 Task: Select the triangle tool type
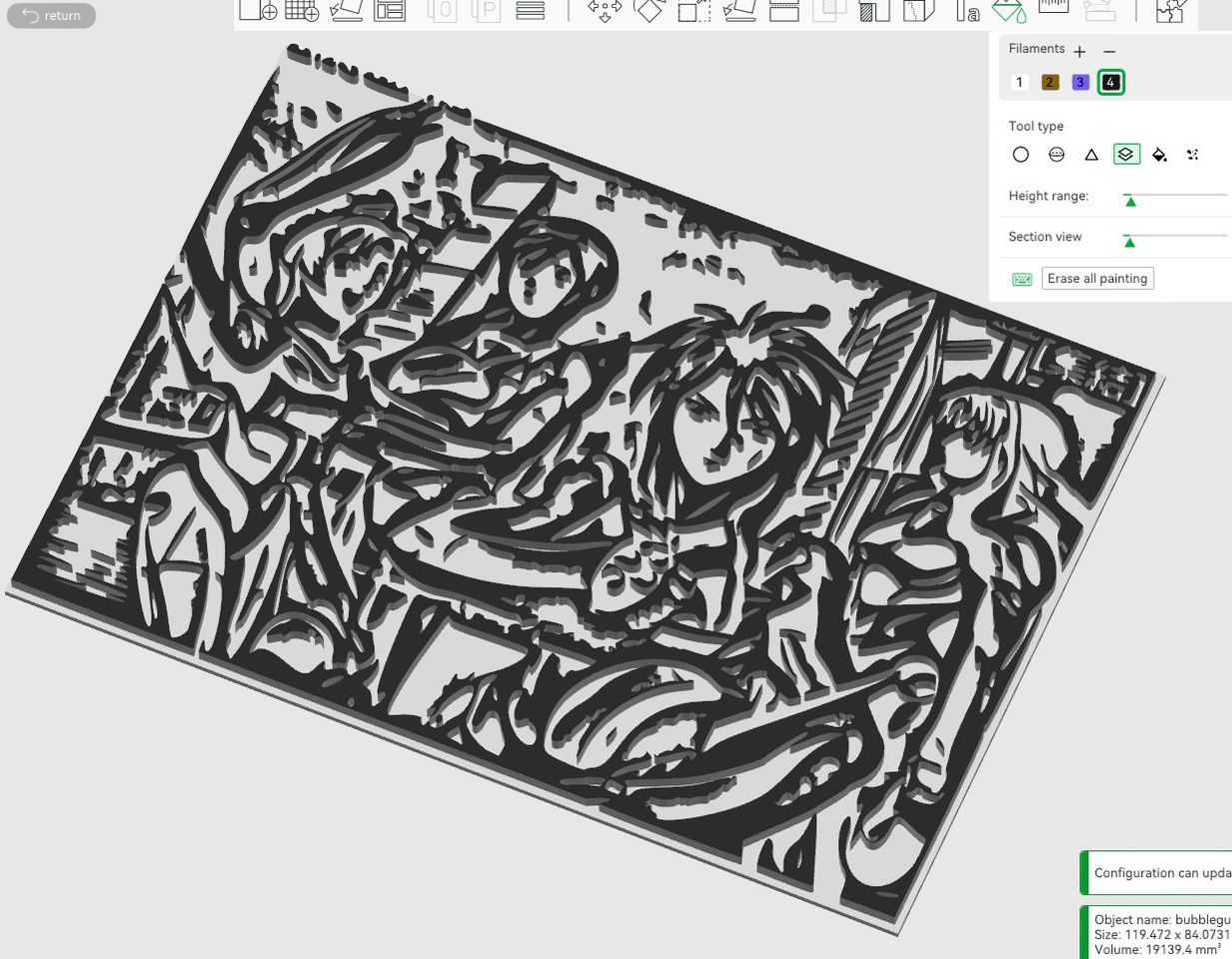(x=1091, y=155)
